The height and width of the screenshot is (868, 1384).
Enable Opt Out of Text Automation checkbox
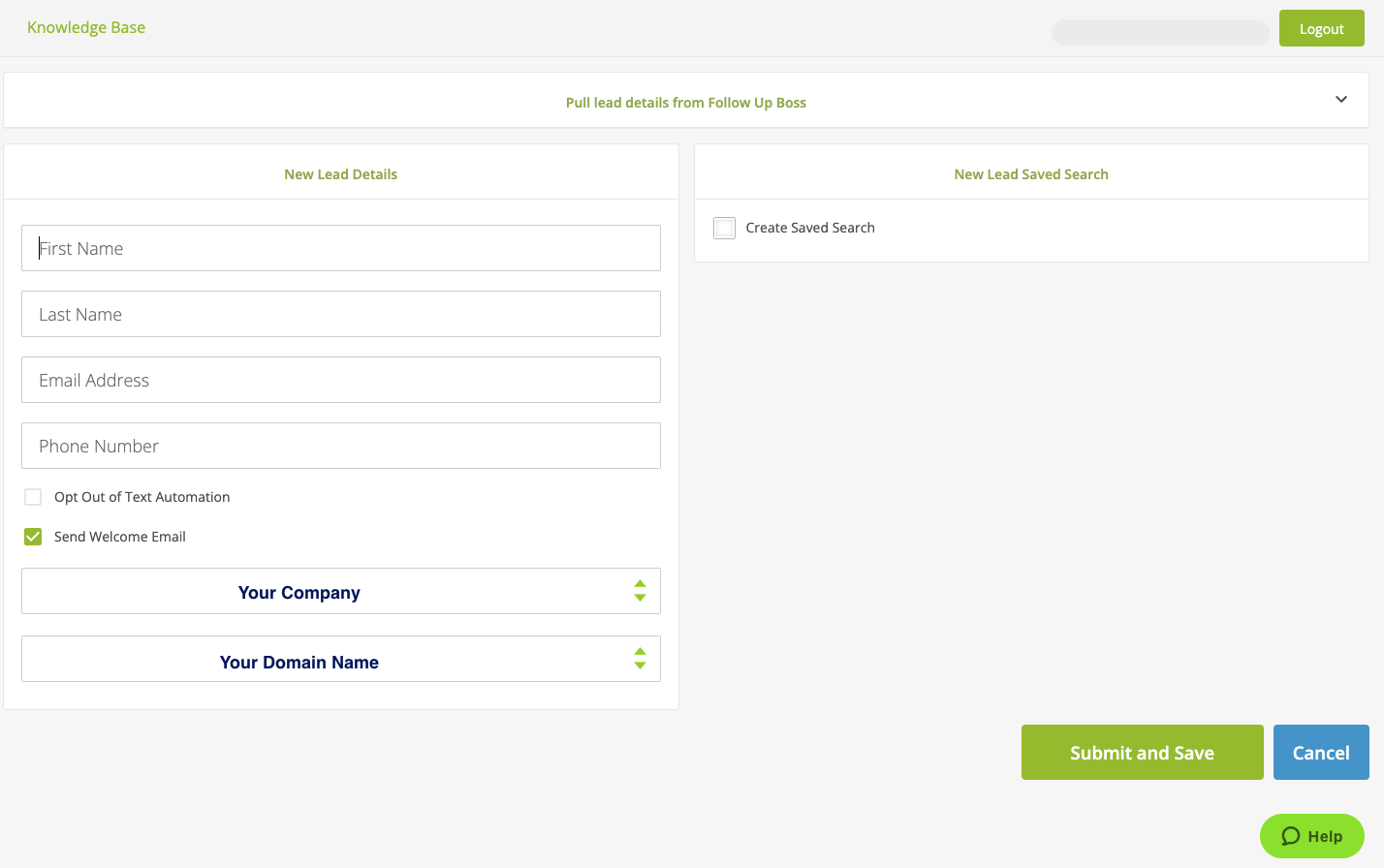tap(33, 497)
